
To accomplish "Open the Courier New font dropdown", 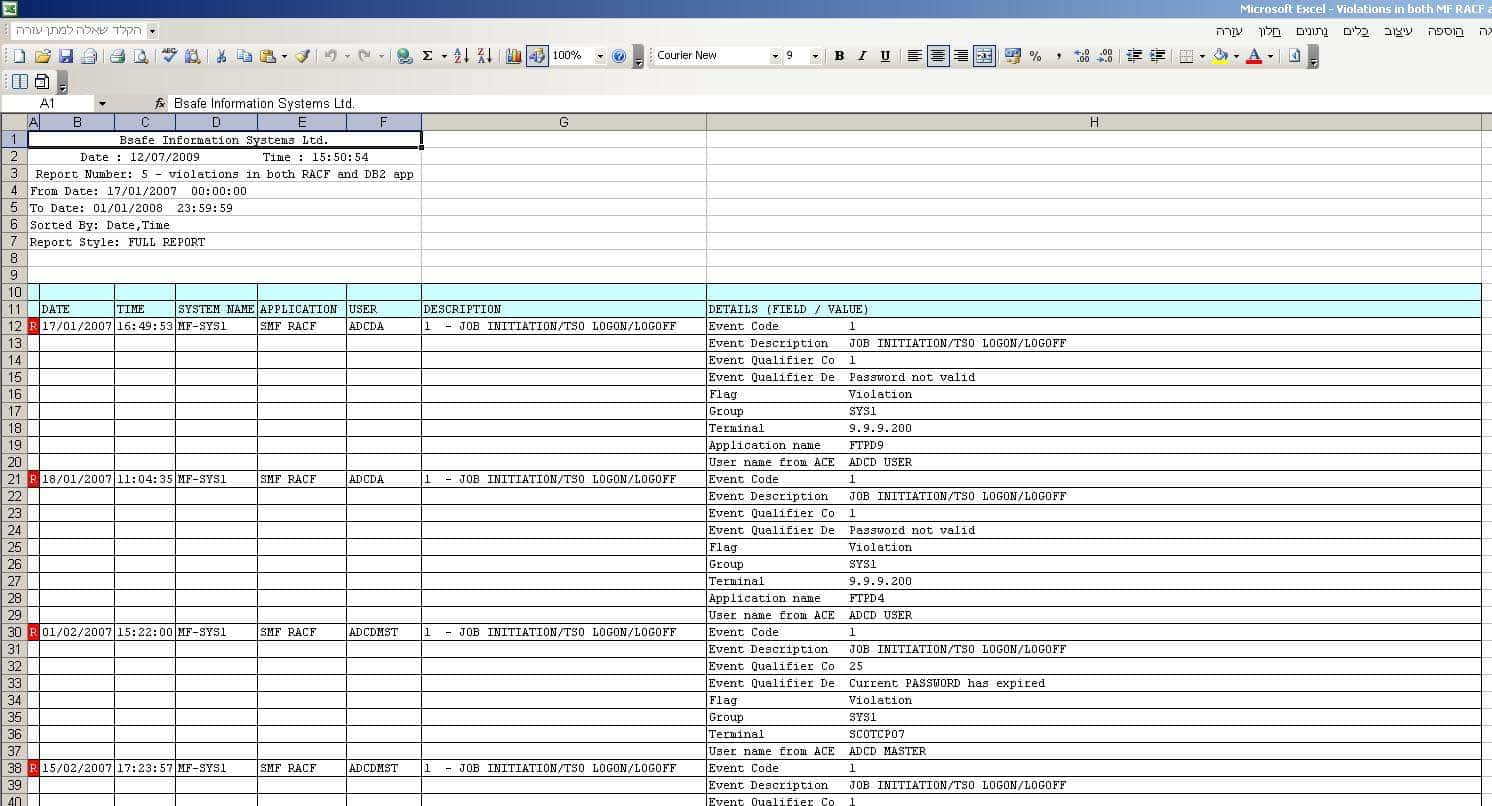I will [775, 56].
